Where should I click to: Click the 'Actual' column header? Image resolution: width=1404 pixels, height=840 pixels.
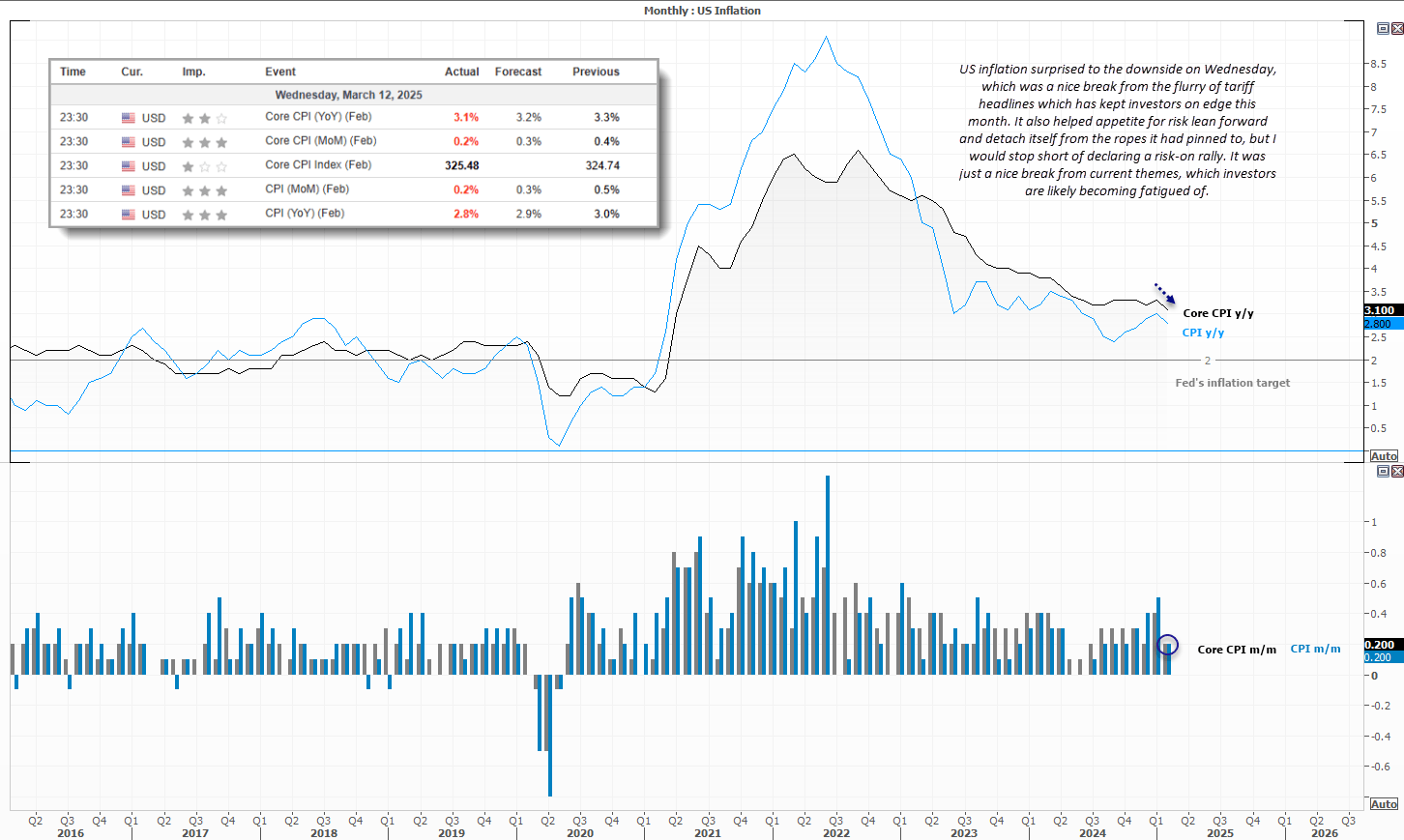coord(462,72)
